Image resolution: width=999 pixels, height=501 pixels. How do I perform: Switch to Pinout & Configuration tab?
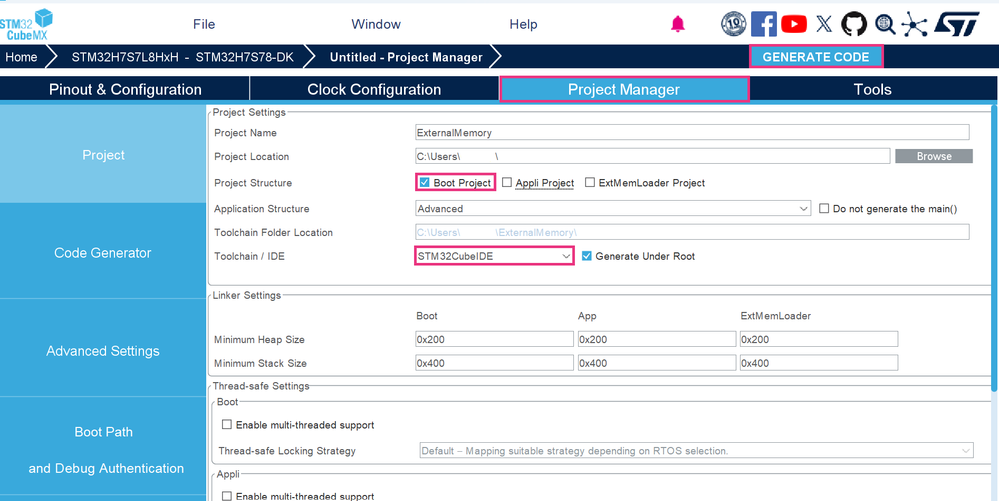click(125, 89)
